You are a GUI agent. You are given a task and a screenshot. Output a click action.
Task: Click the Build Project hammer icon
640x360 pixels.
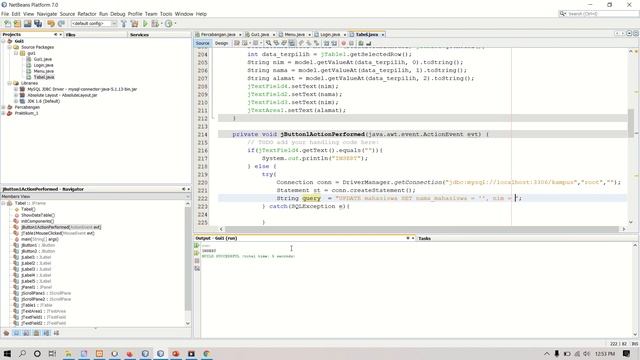(x=124, y=24)
